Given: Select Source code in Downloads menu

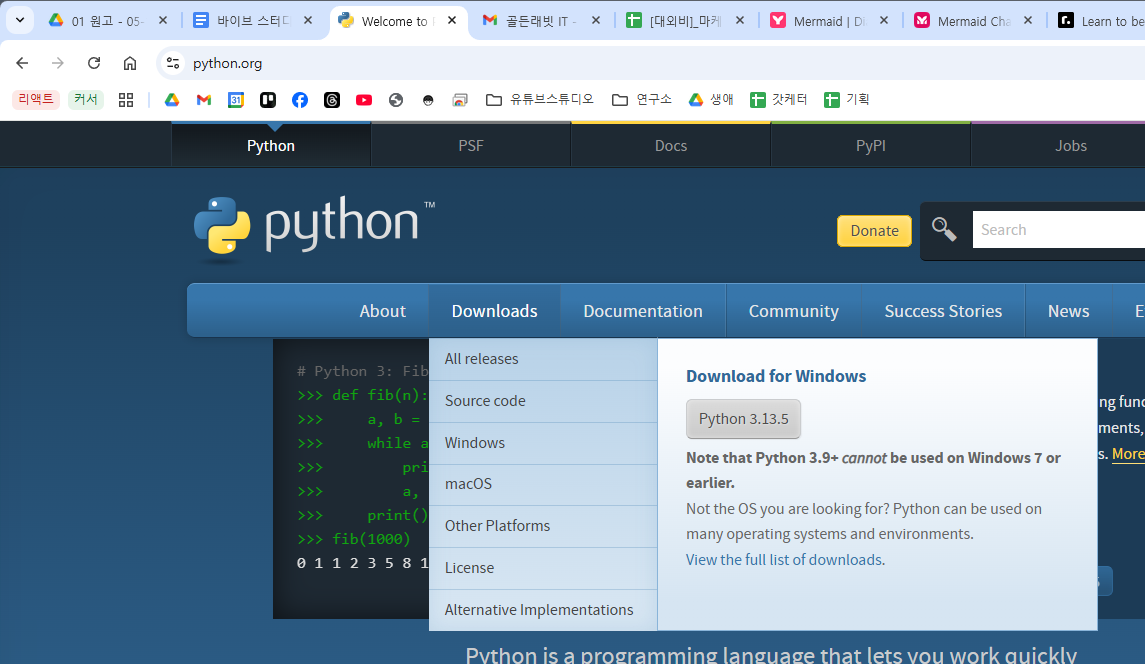Looking at the screenshot, I should [x=543, y=401].
